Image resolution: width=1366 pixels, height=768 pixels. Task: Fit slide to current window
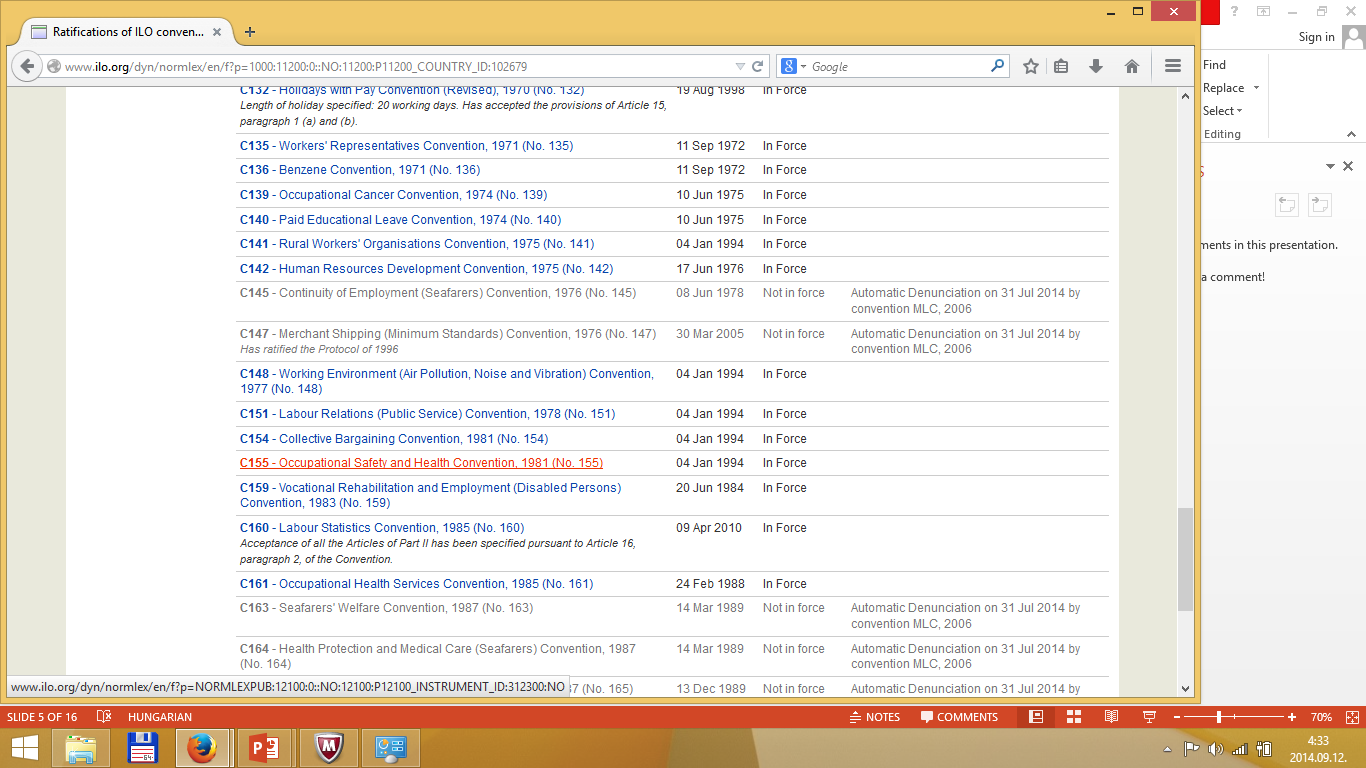pyautogui.click(x=1353, y=717)
